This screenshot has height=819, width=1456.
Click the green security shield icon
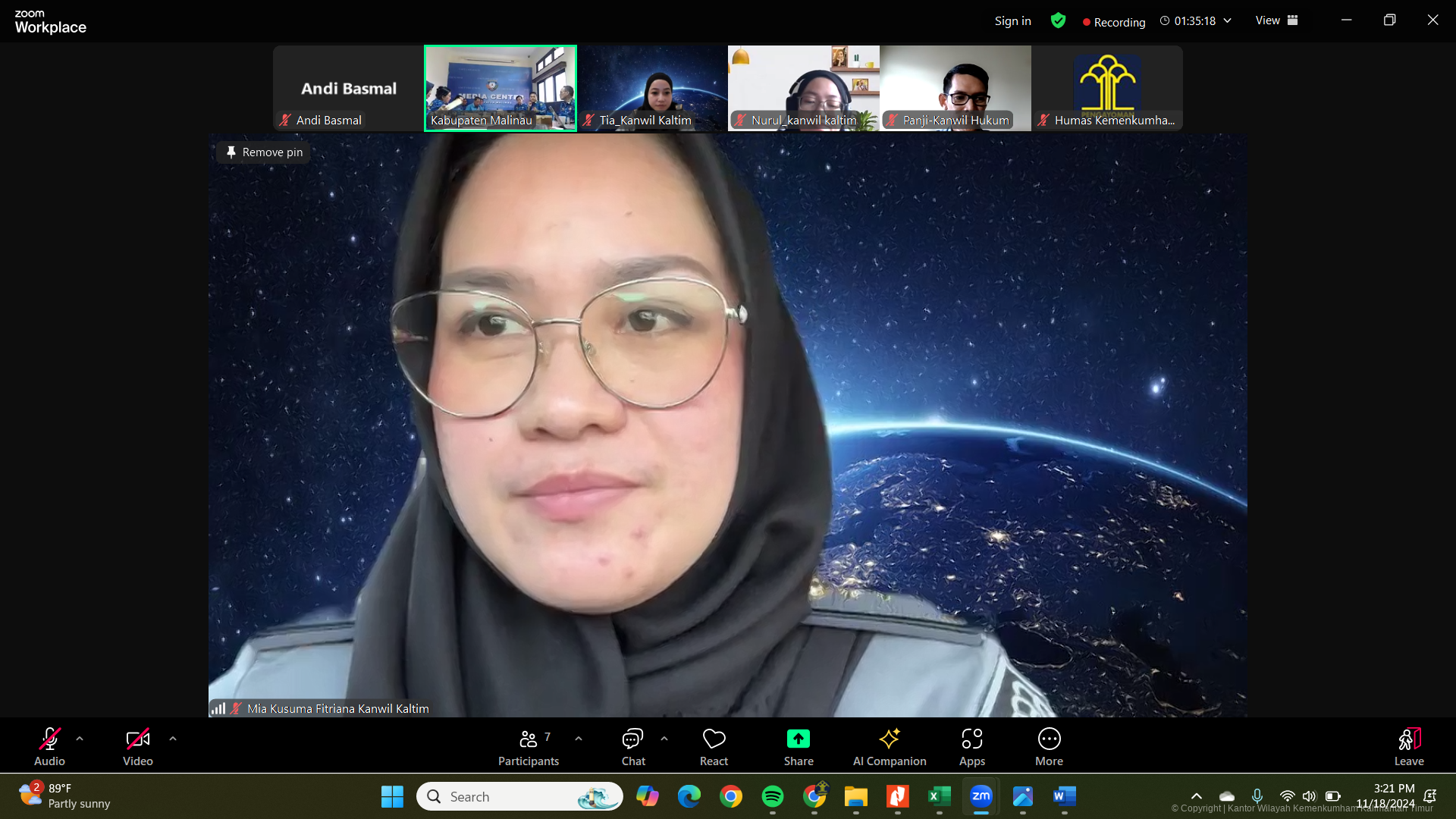1058,20
